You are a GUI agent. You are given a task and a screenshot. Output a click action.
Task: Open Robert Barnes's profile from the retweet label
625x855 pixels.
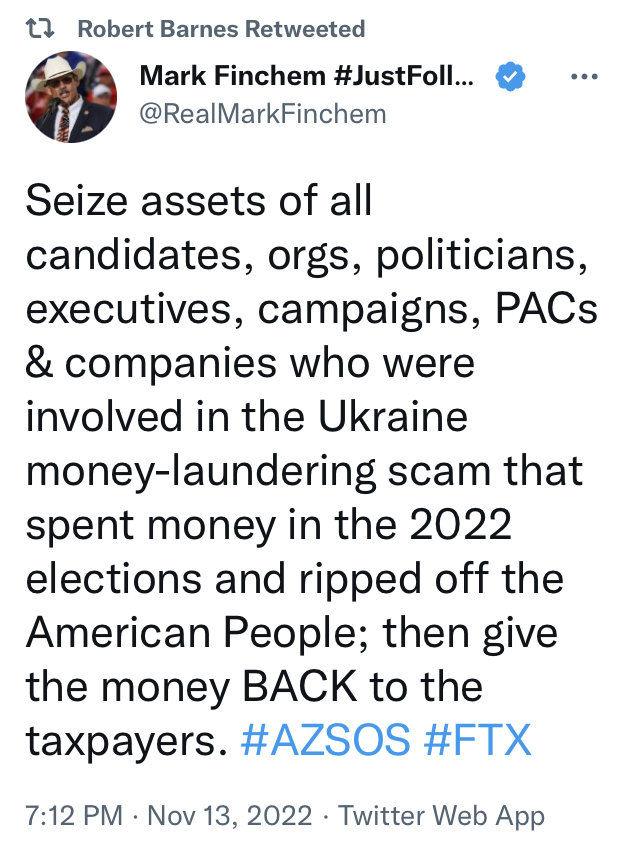(165, 29)
